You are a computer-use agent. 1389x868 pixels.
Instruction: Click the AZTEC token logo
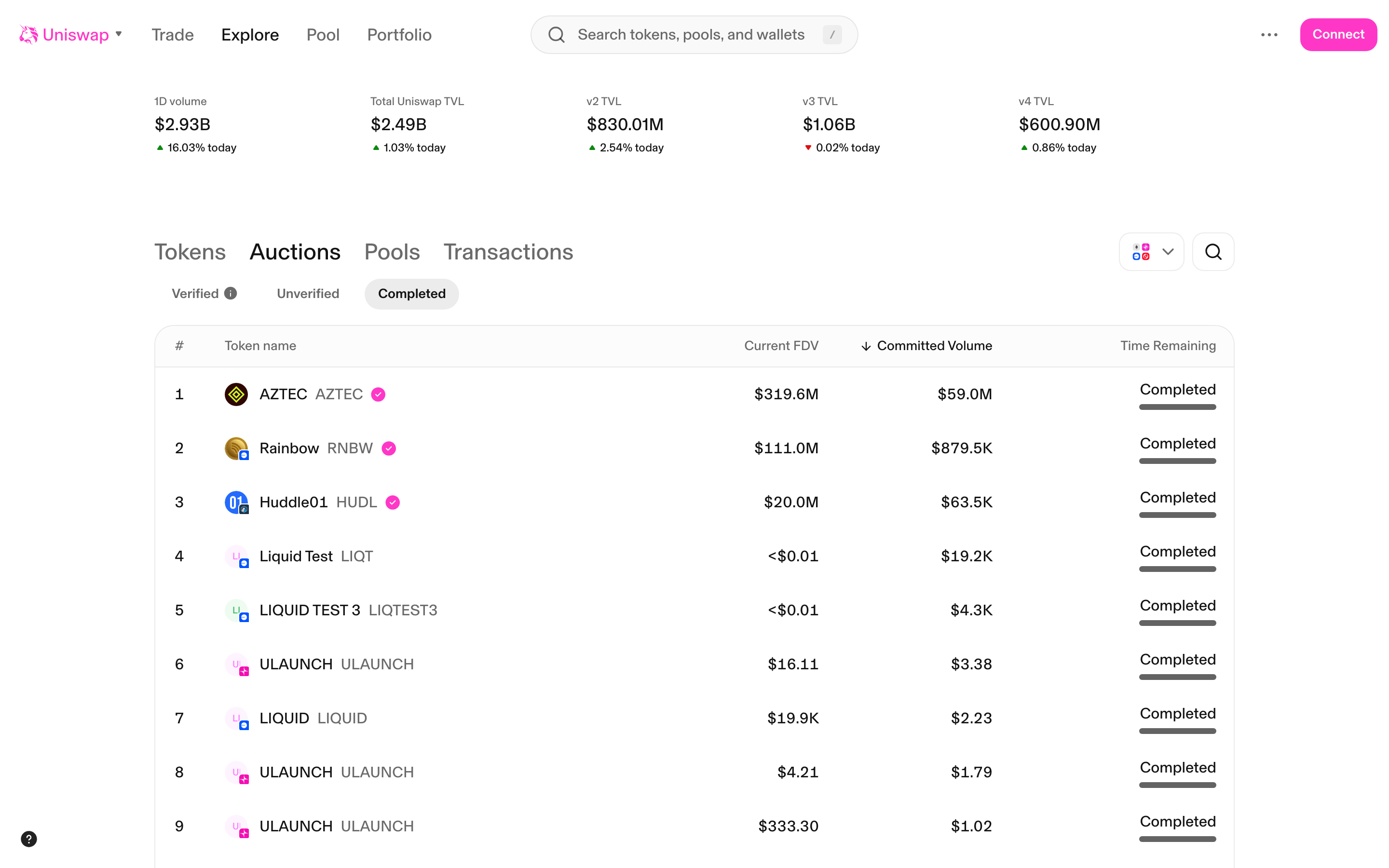click(236, 394)
